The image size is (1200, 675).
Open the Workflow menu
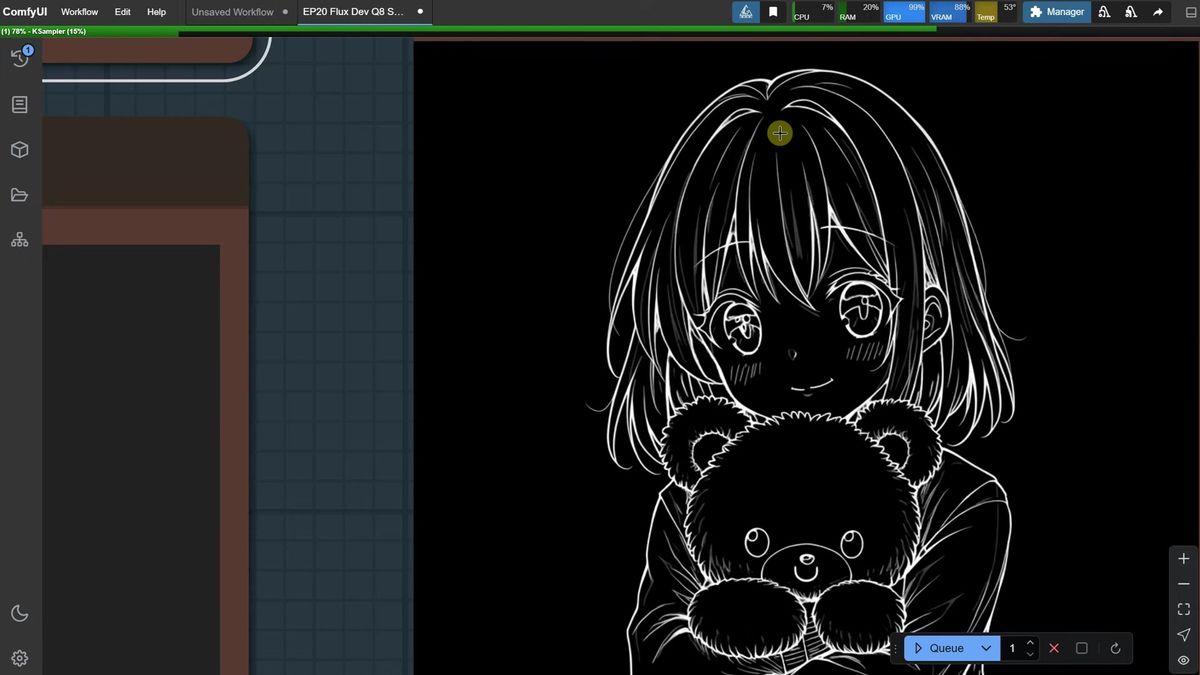pos(79,12)
